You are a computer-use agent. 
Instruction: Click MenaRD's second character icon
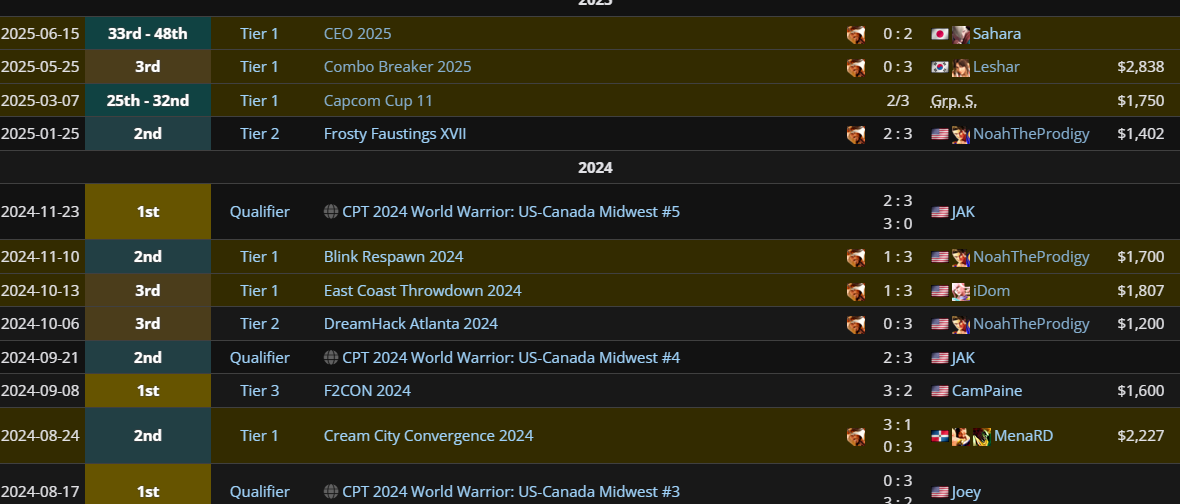981,436
